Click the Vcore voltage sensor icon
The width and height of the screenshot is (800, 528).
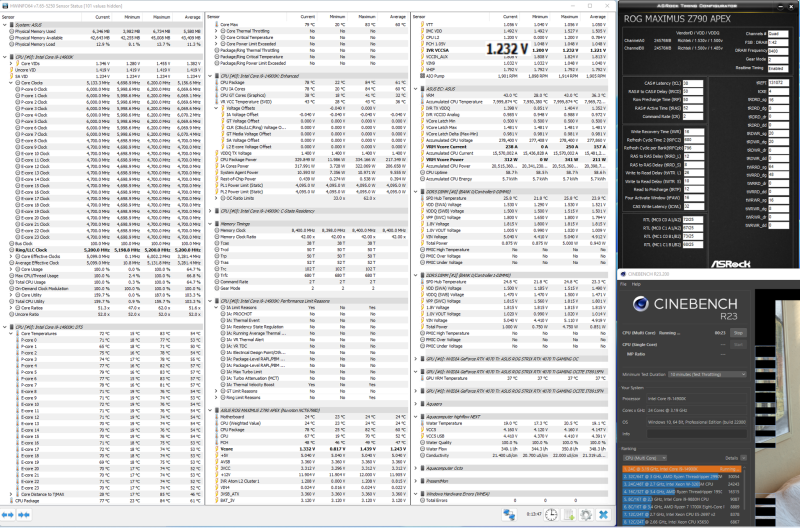coord(217,449)
